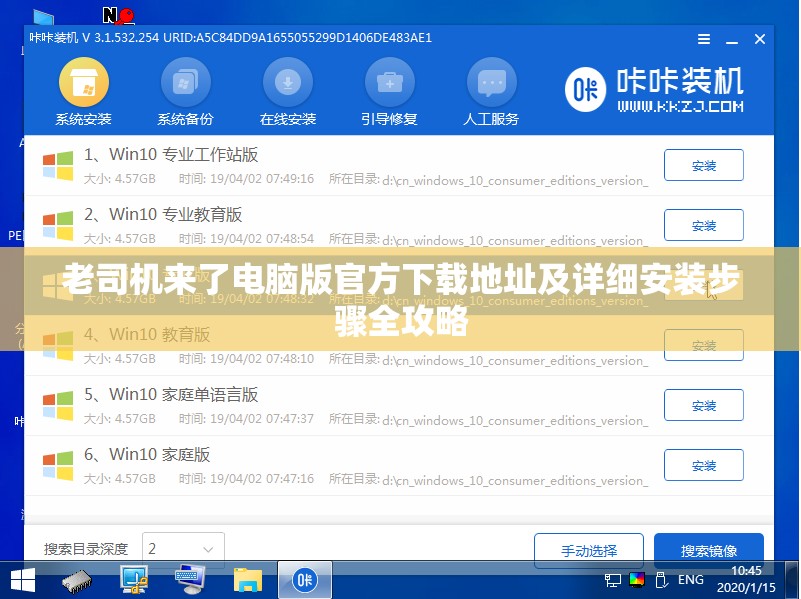Select the Win10 家庭单语言版 row title
This screenshot has width=801, height=599.
171,394
